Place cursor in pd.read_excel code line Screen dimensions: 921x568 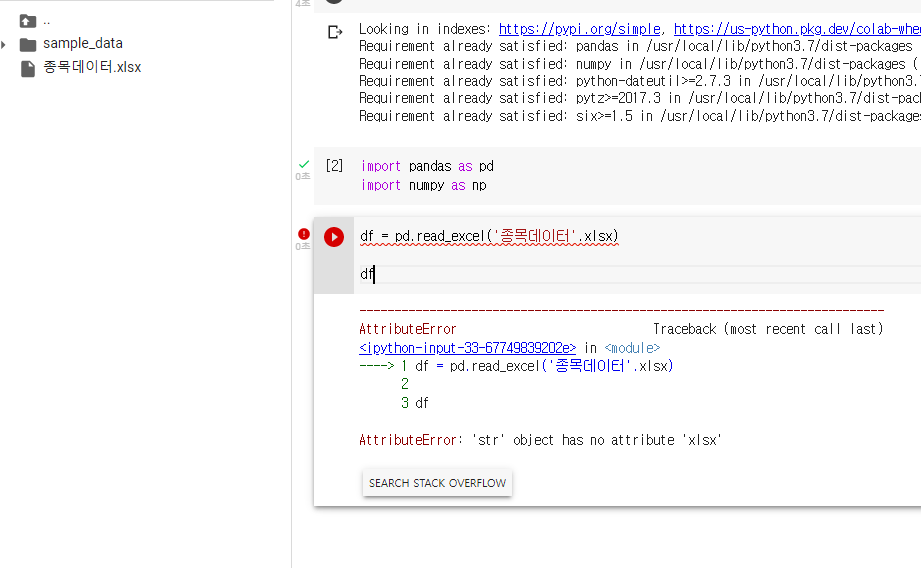pyautogui.click(x=489, y=236)
